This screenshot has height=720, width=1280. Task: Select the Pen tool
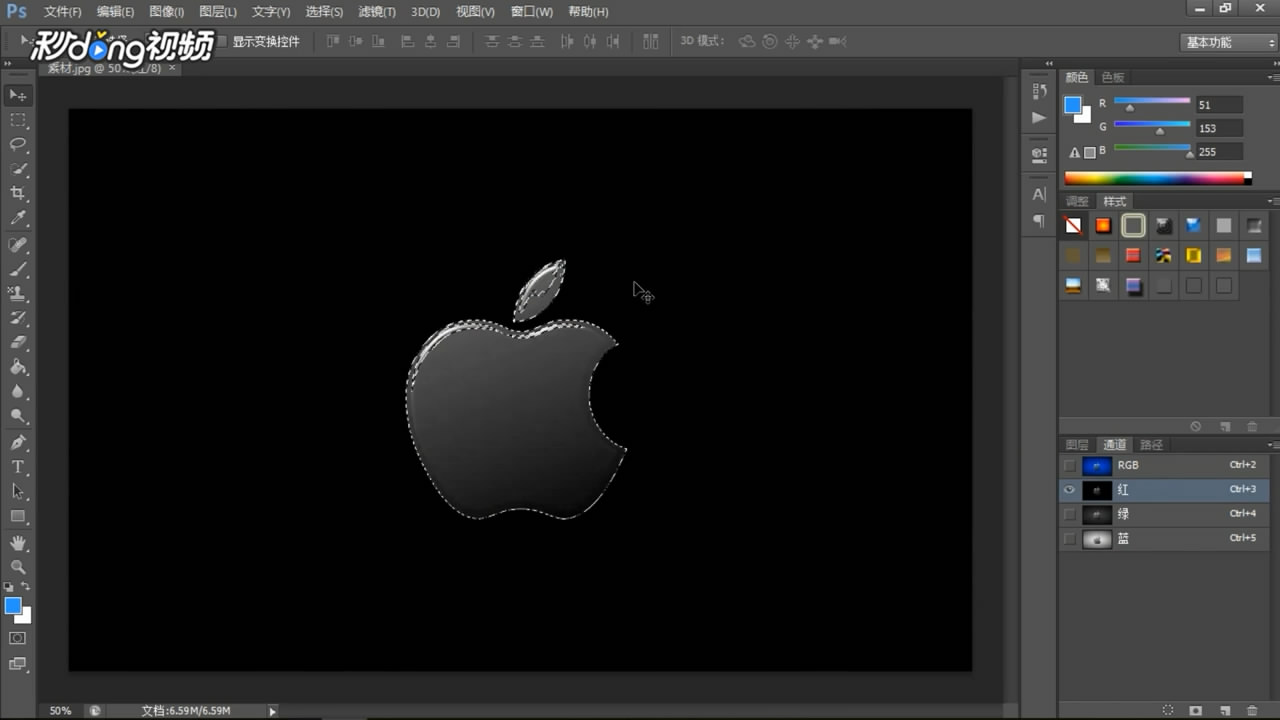(18, 443)
